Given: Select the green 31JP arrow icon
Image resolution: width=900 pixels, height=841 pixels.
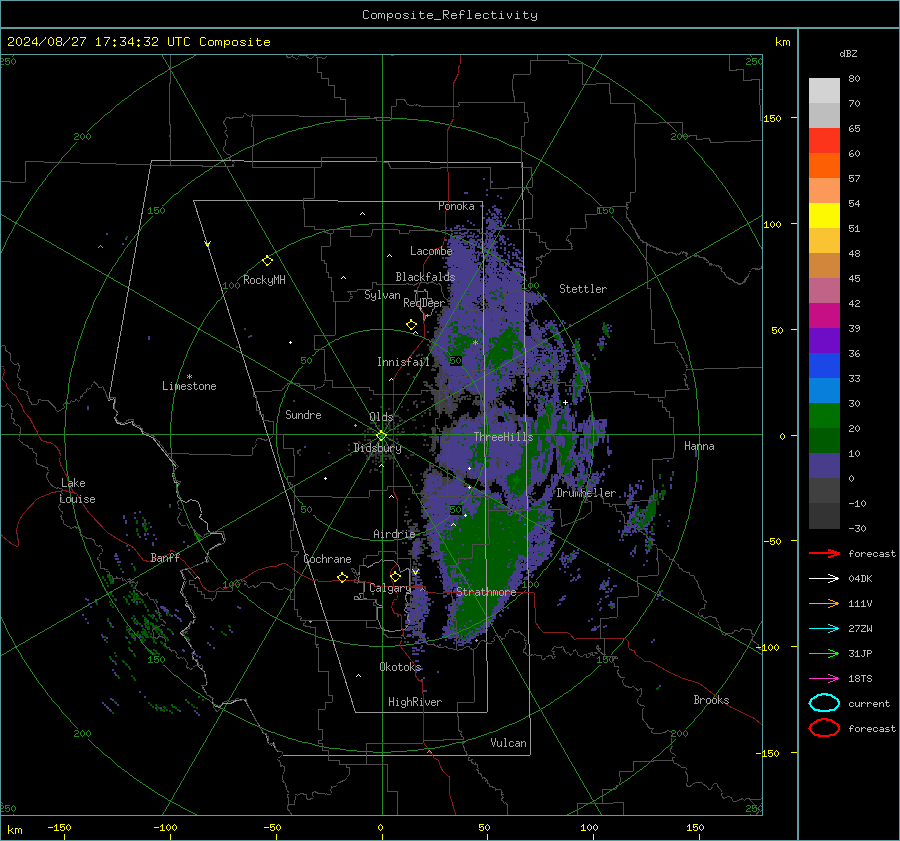Looking at the screenshot, I should tap(824, 653).
